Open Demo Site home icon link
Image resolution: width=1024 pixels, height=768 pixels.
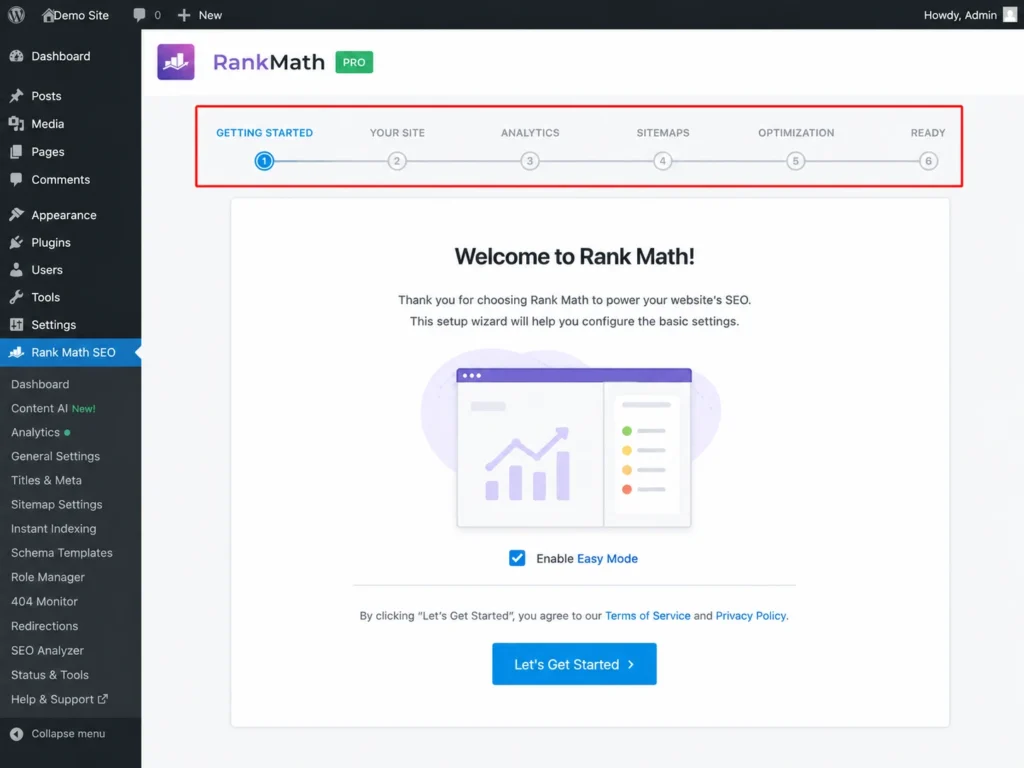(x=48, y=15)
